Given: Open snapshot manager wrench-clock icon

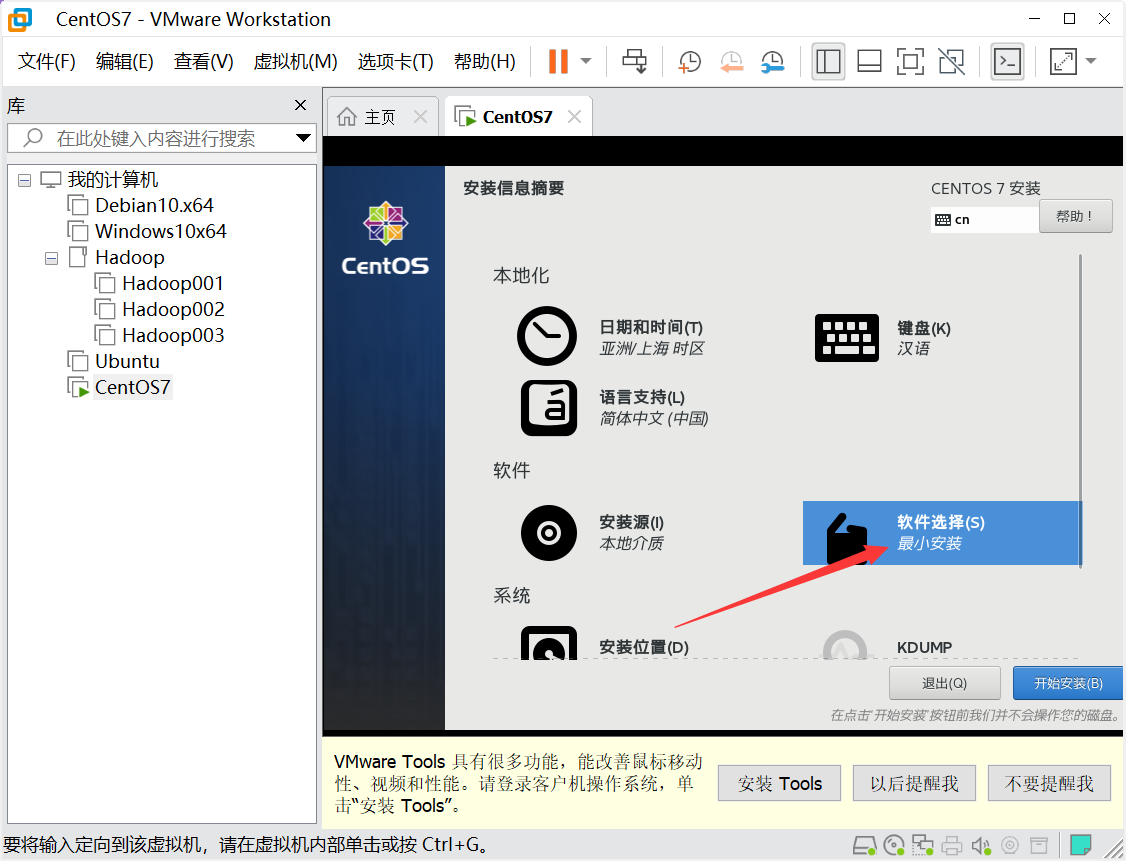Looking at the screenshot, I should [x=773, y=62].
